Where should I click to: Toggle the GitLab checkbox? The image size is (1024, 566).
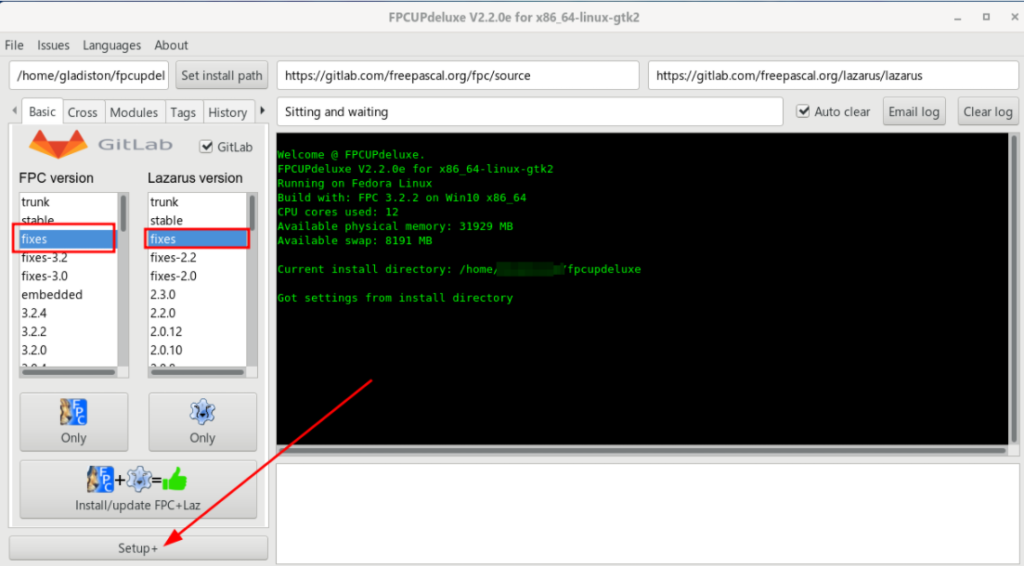pyautogui.click(x=207, y=147)
